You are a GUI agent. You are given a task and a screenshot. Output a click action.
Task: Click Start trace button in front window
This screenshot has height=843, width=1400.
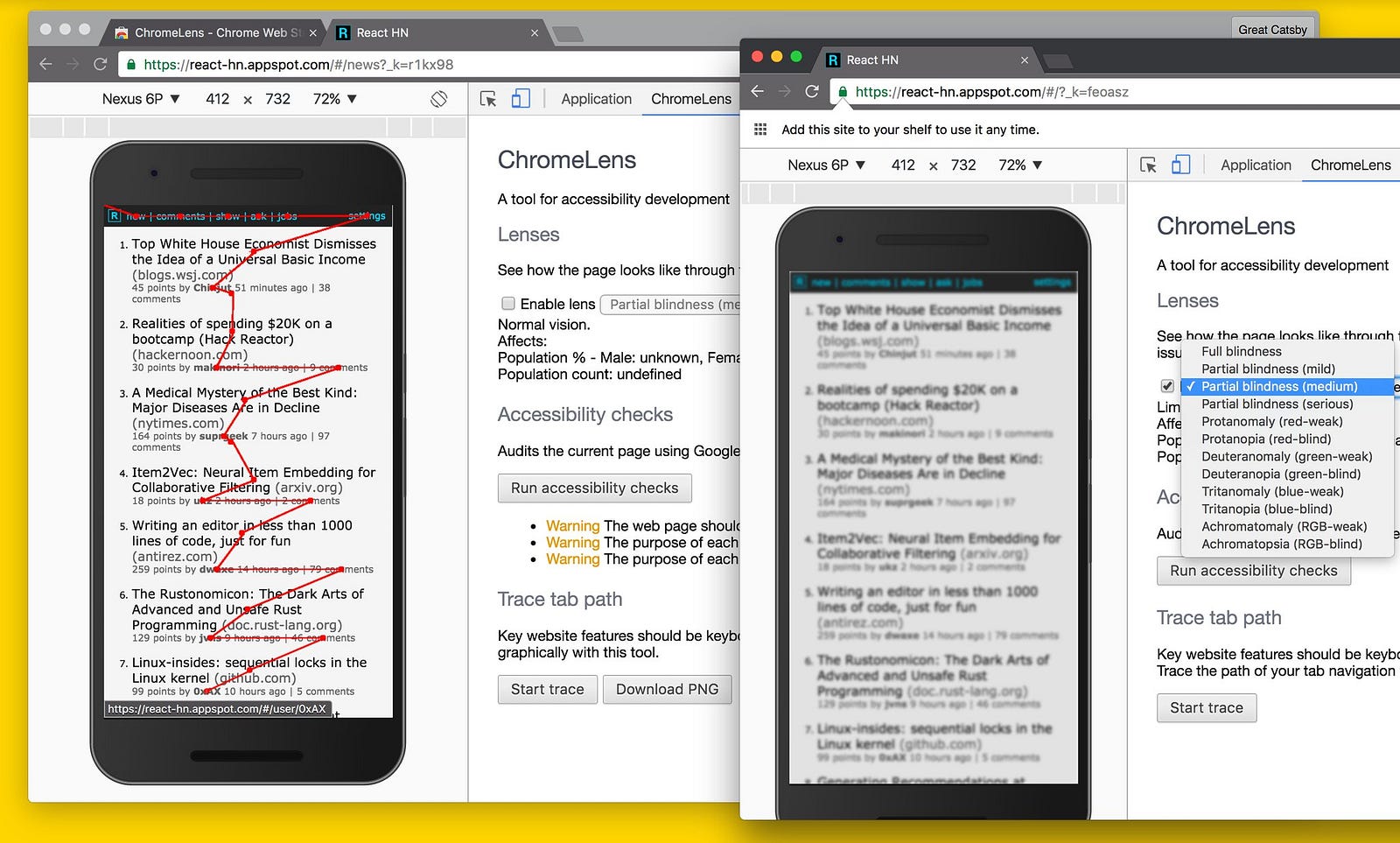coord(1207,707)
